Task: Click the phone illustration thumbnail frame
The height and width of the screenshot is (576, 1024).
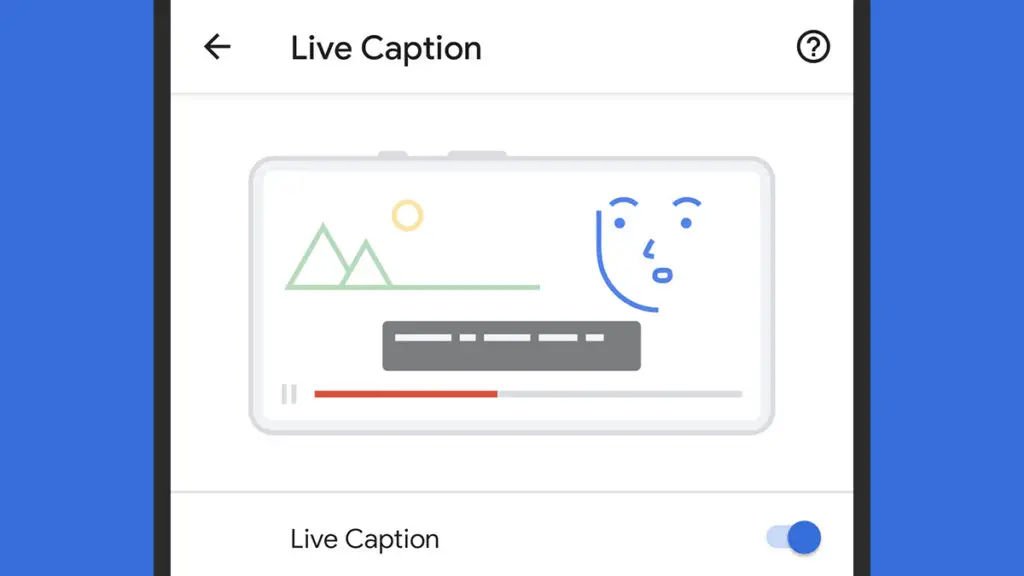Action: point(512,294)
